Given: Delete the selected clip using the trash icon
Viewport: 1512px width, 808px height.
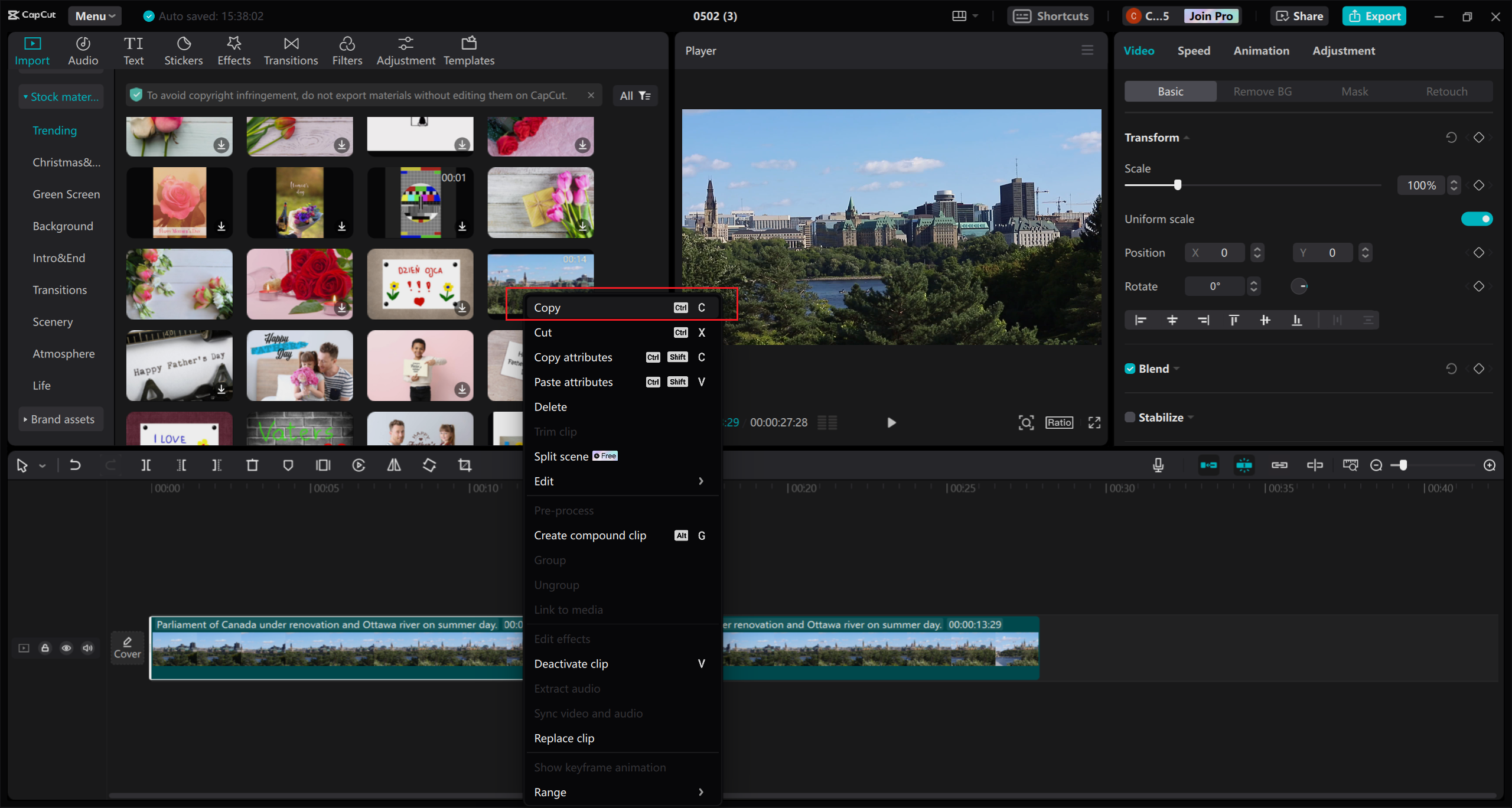Looking at the screenshot, I should click(253, 465).
